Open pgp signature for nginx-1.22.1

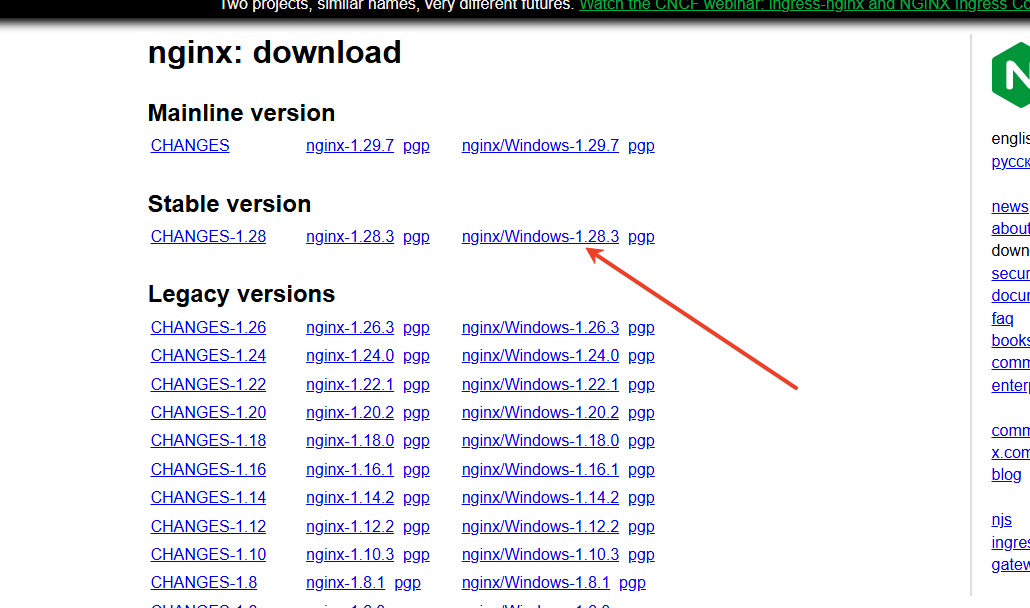pyautogui.click(x=416, y=384)
